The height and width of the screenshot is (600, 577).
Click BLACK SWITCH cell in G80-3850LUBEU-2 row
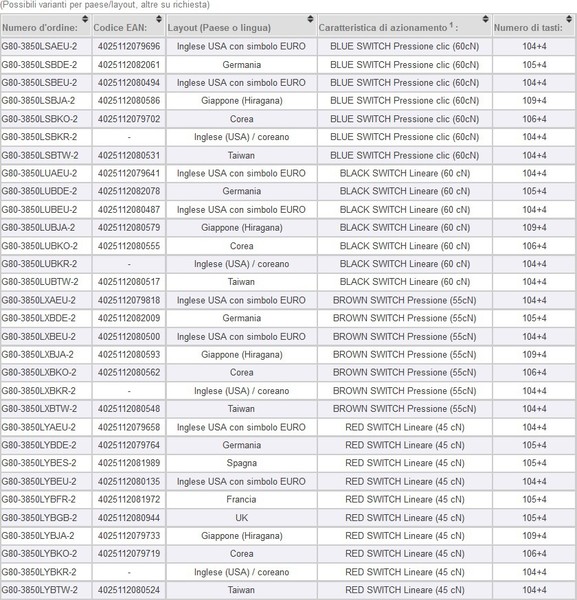tap(404, 210)
